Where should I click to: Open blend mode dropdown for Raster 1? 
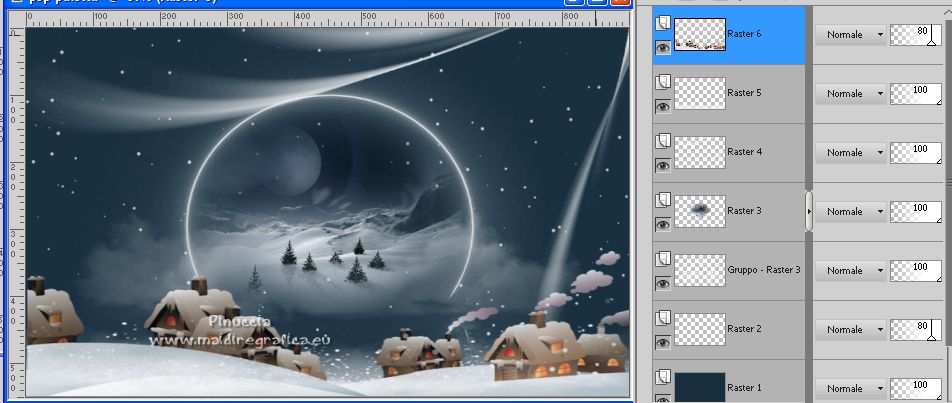pyautogui.click(x=849, y=388)
